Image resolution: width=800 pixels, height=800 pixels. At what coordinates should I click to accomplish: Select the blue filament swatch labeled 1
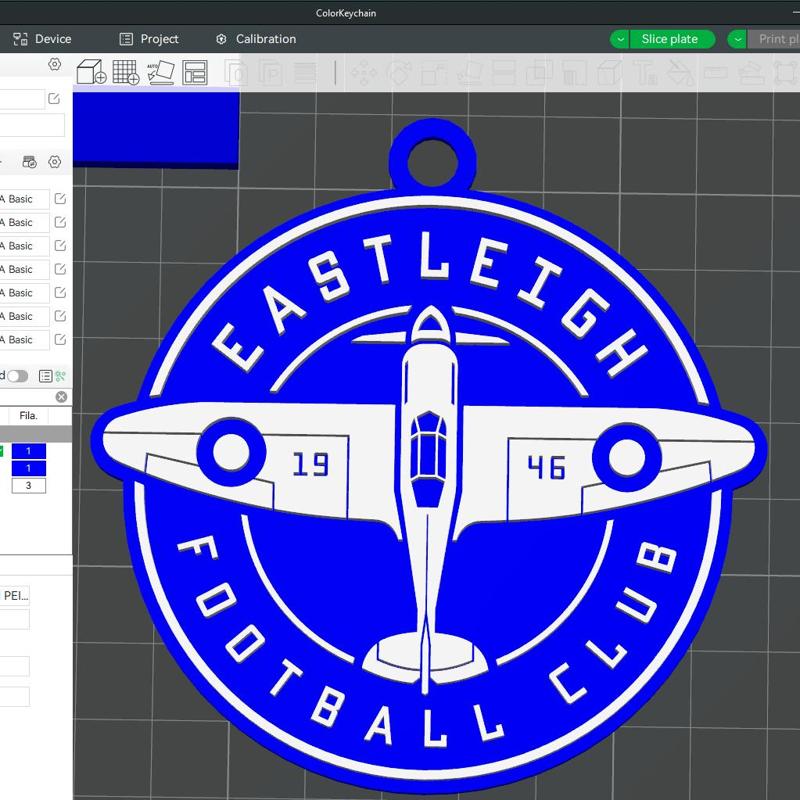click(28, 449)
